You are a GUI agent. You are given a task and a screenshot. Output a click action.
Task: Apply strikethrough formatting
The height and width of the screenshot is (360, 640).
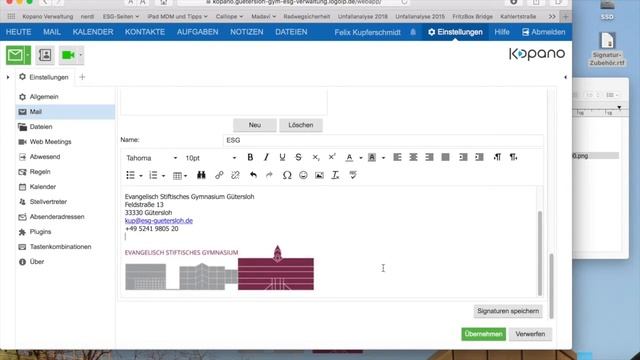coord(298,158)
